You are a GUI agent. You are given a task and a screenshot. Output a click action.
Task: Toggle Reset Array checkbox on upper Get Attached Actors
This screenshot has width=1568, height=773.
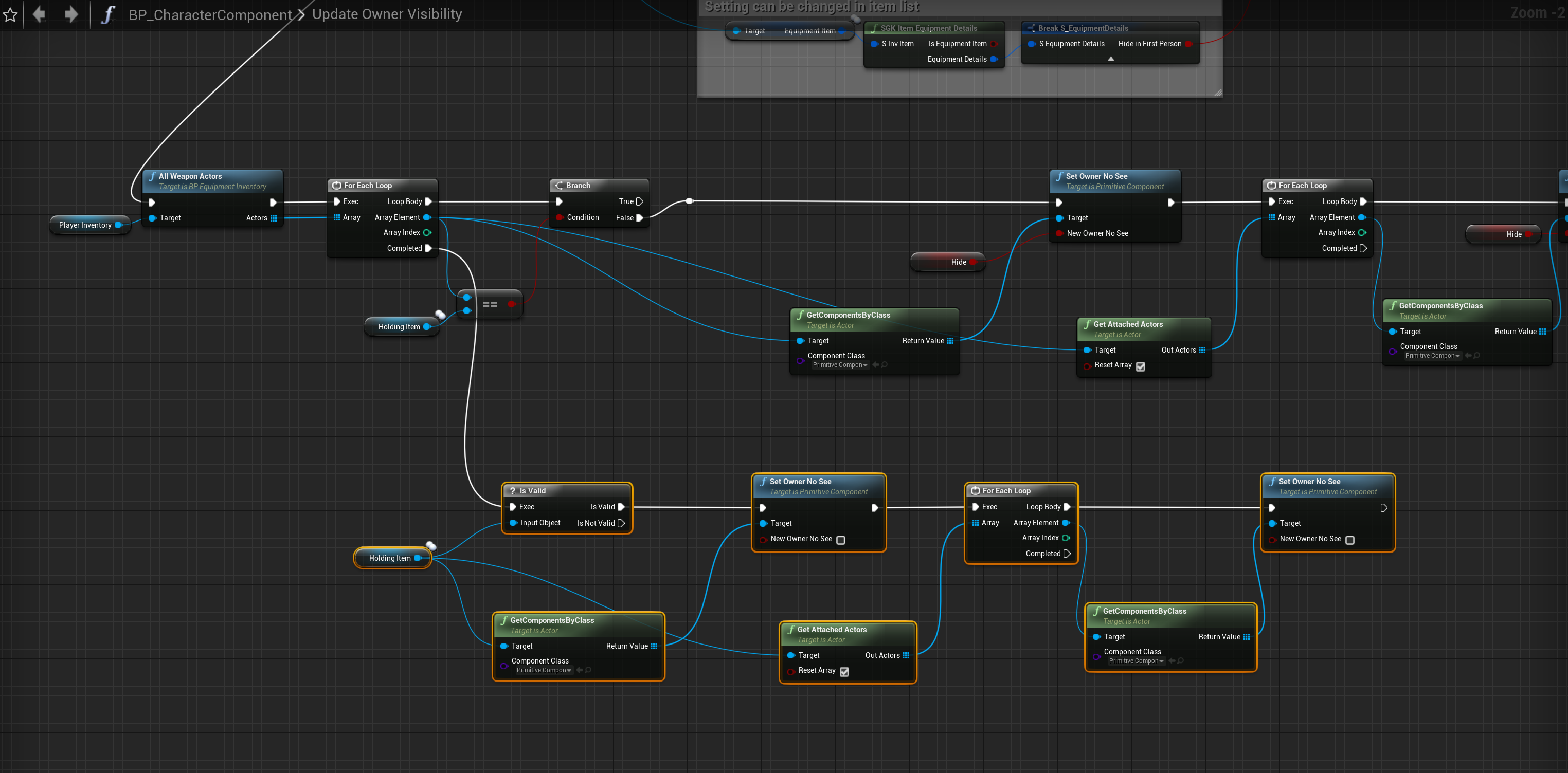pos(1141,366)
